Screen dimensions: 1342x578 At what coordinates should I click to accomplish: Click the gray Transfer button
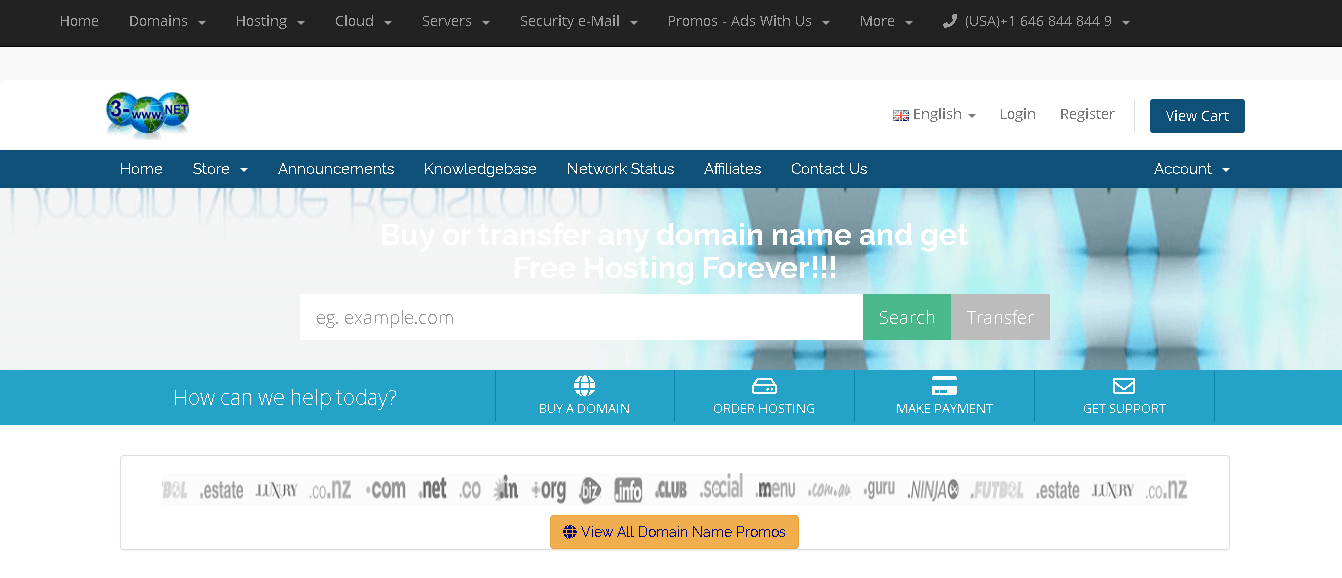coord(1000,317)
